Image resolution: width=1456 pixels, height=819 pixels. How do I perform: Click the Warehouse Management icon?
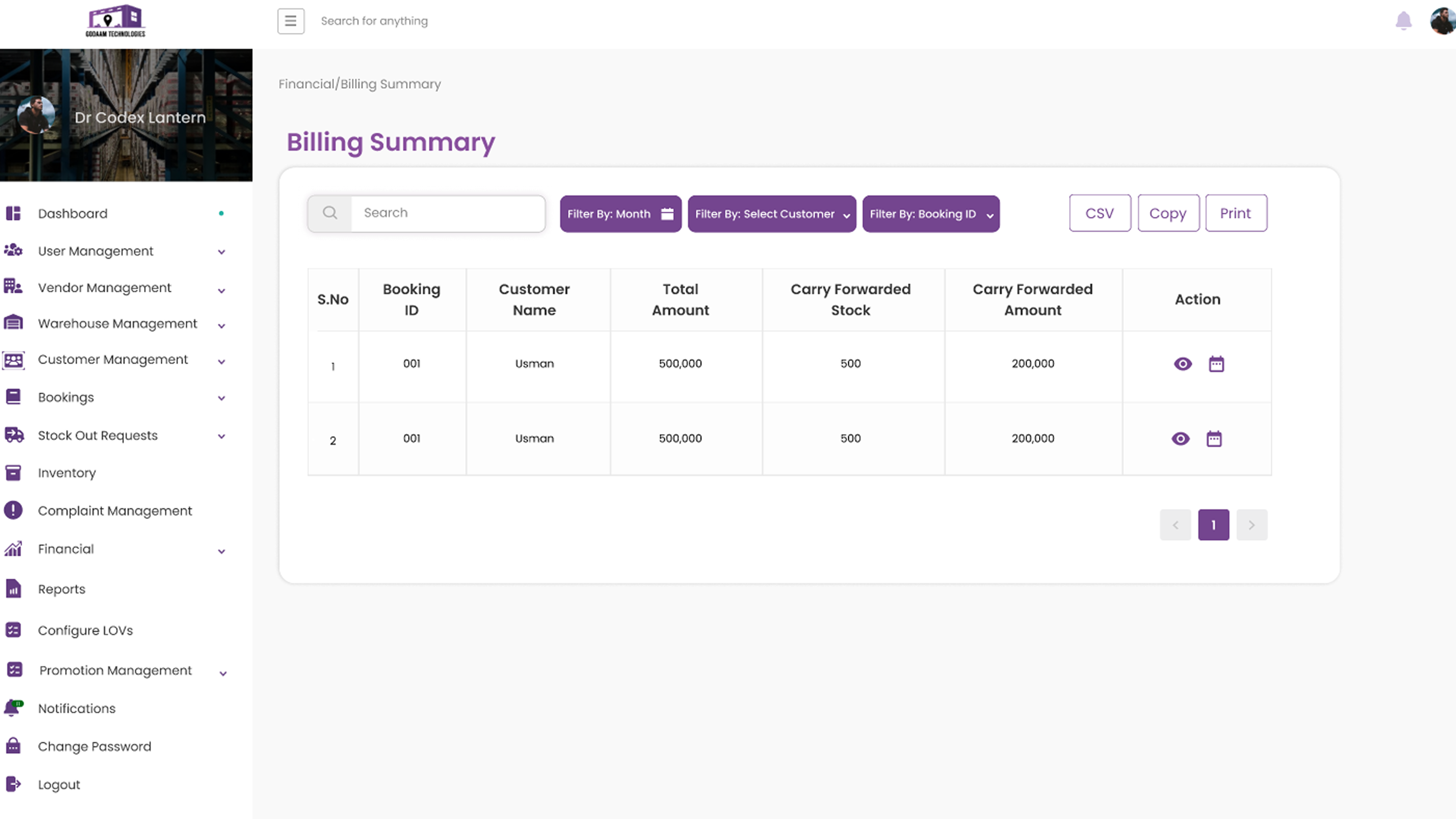13,323
